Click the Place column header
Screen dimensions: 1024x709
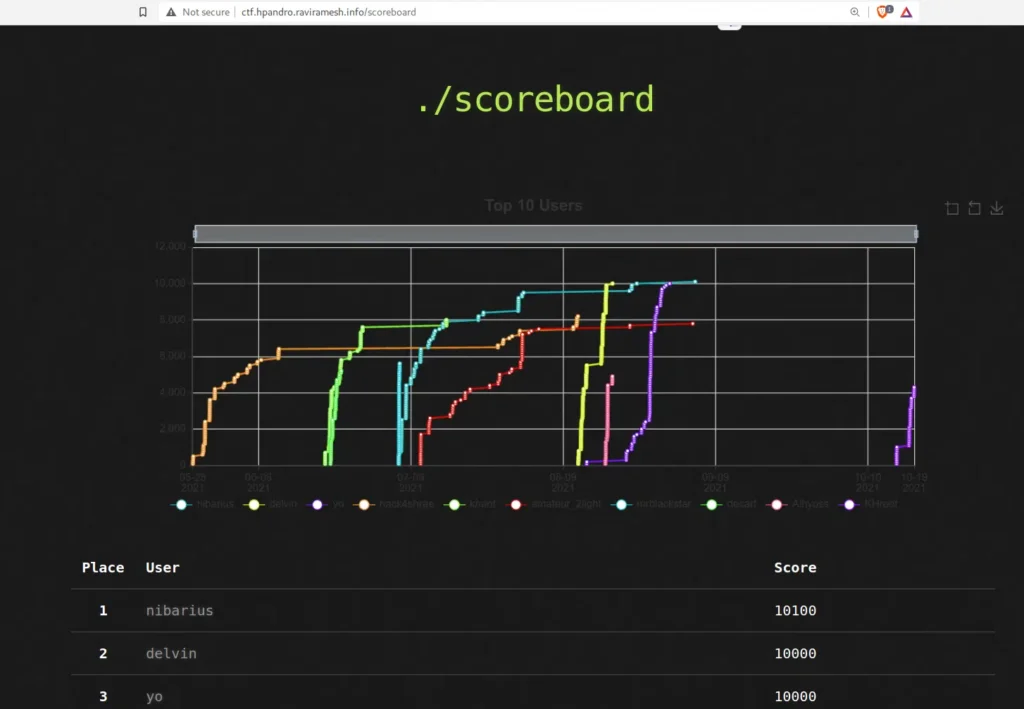click(103, 567)
